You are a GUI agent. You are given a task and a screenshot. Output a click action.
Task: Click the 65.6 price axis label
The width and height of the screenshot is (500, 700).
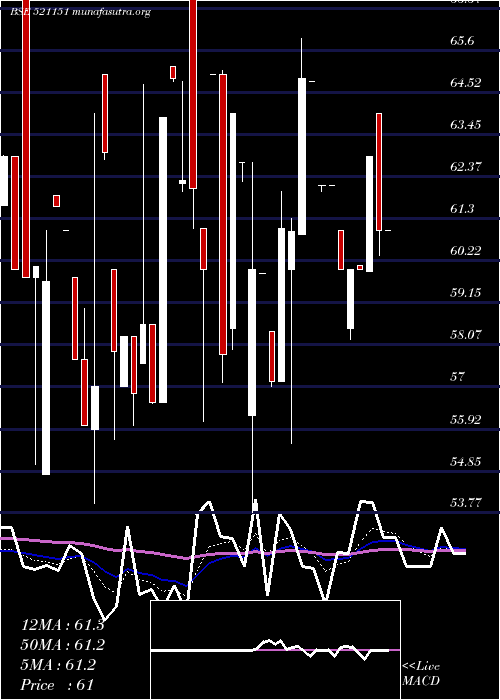(462, 40)
